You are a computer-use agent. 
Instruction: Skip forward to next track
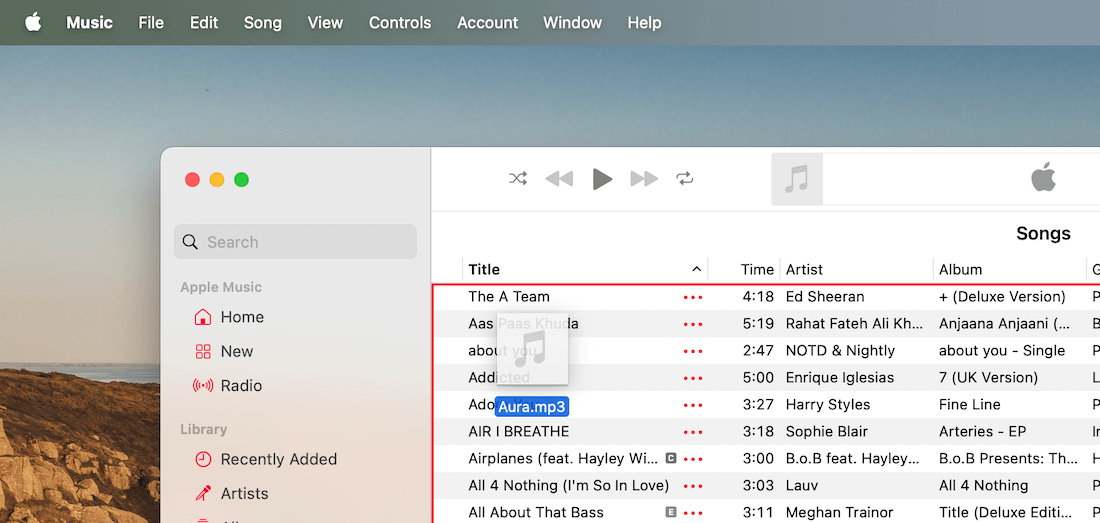click(644, 179)
